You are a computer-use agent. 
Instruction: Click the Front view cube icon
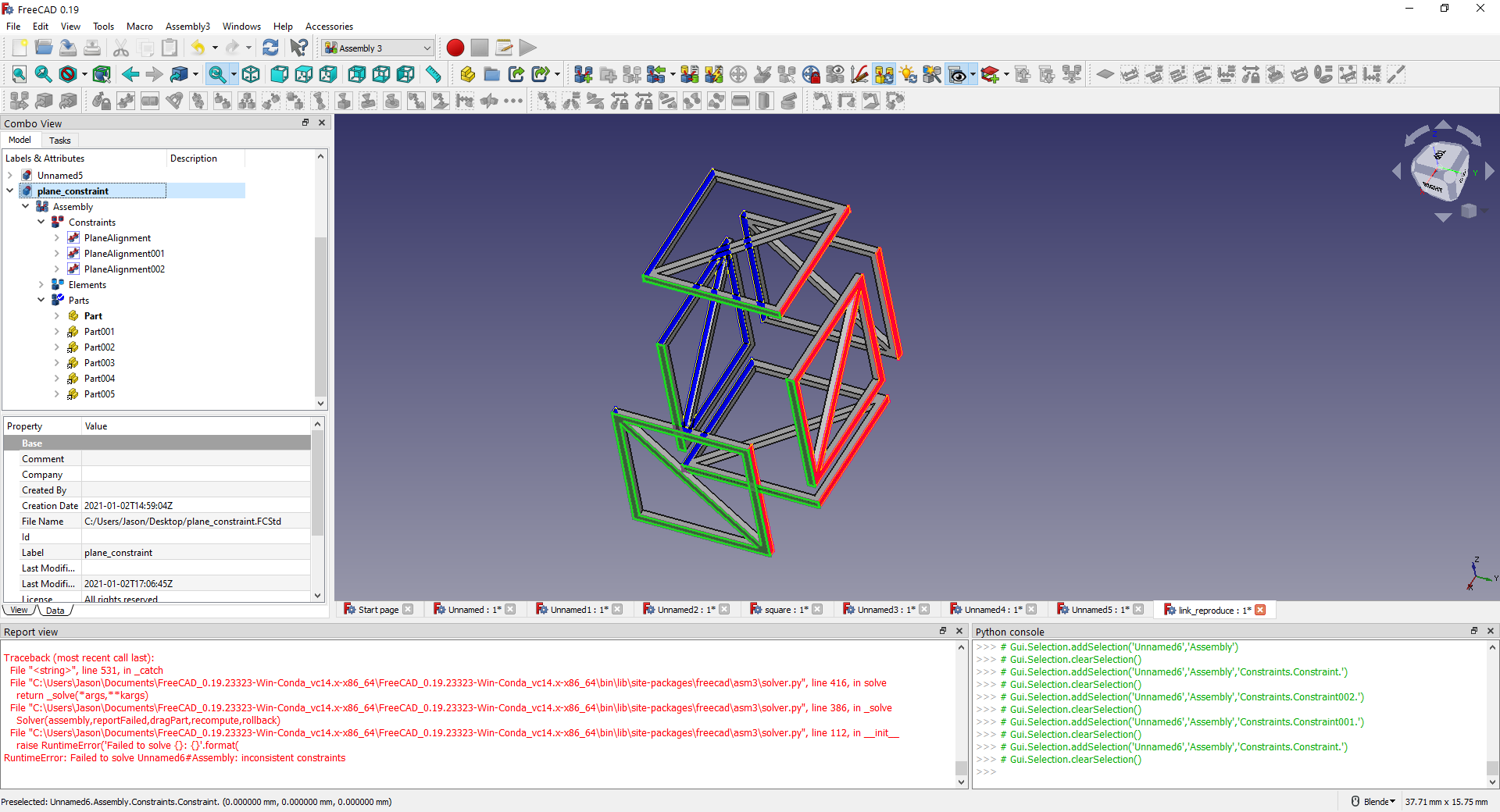(279, 74)
